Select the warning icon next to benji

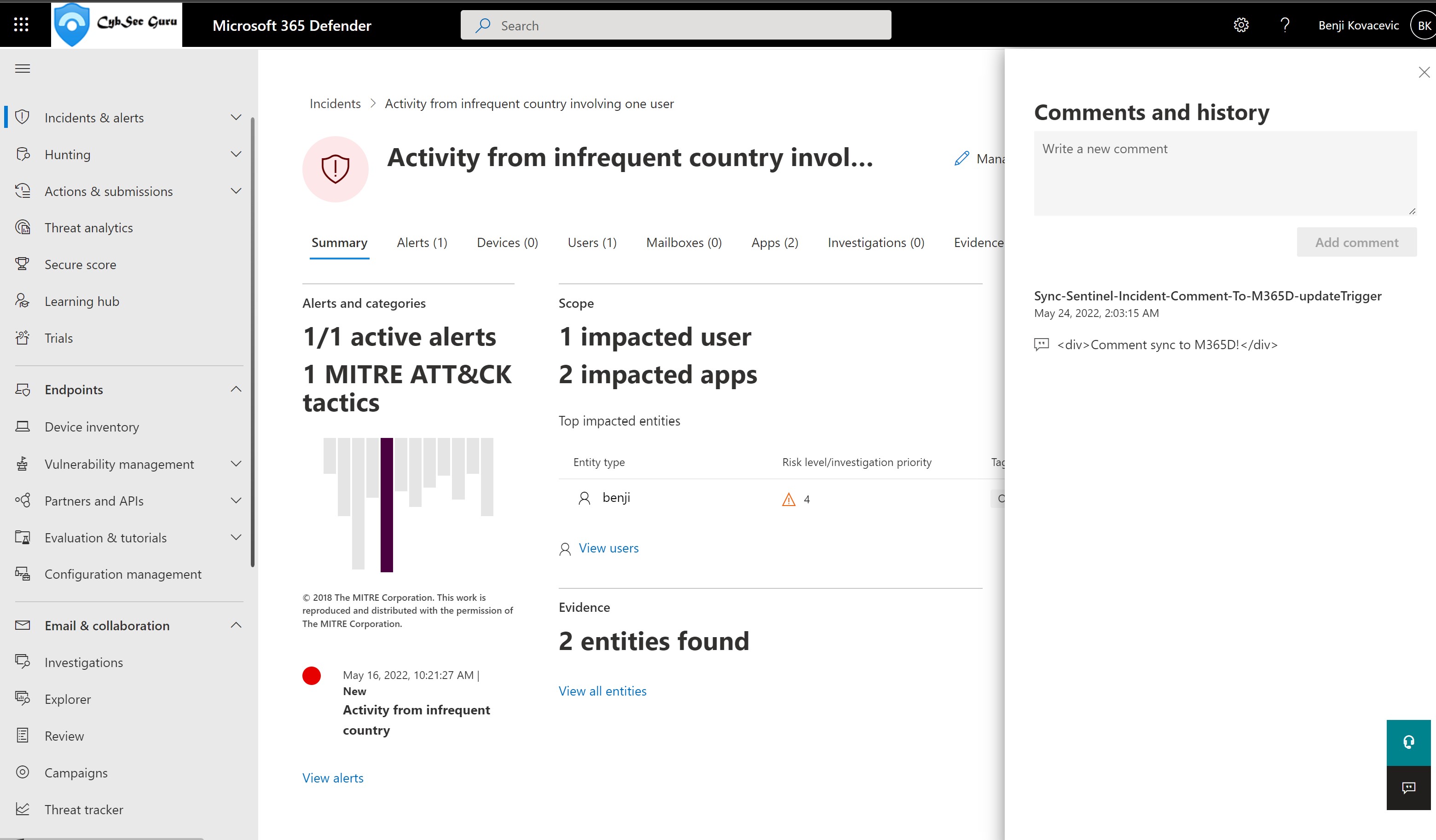(x=788, y=497)
